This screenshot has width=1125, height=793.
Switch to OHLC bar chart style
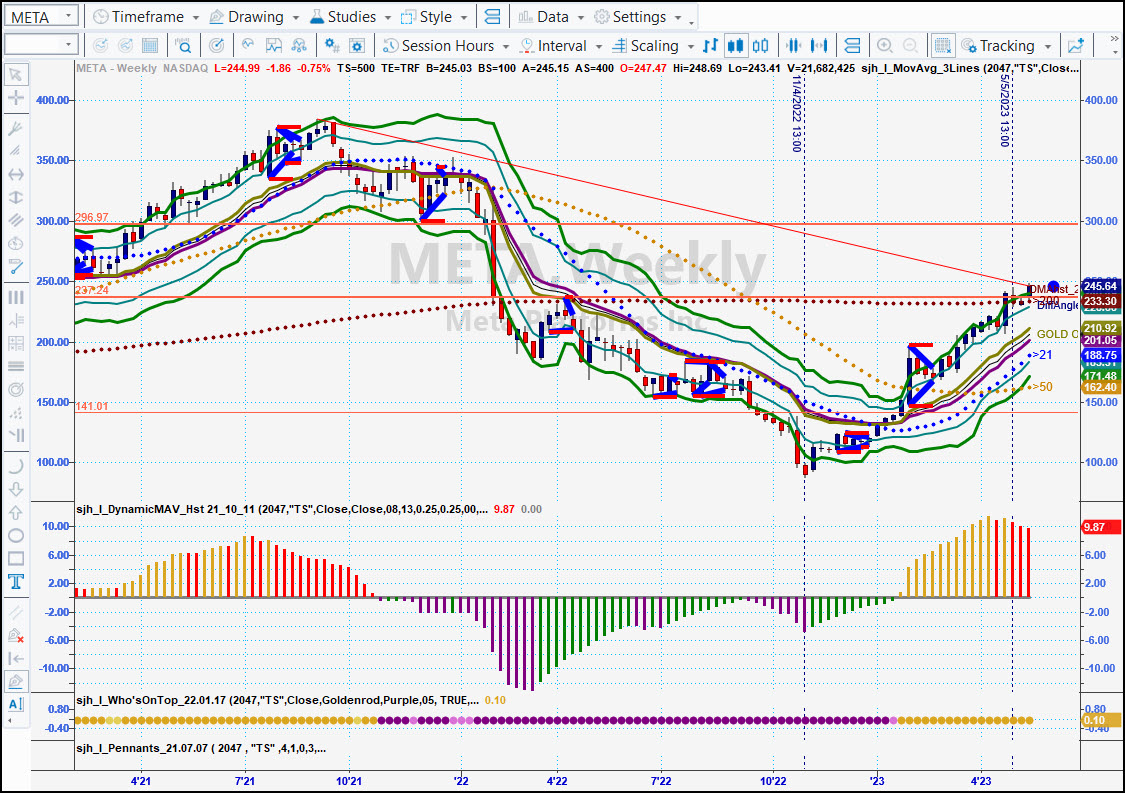click(x=710, y=46)
